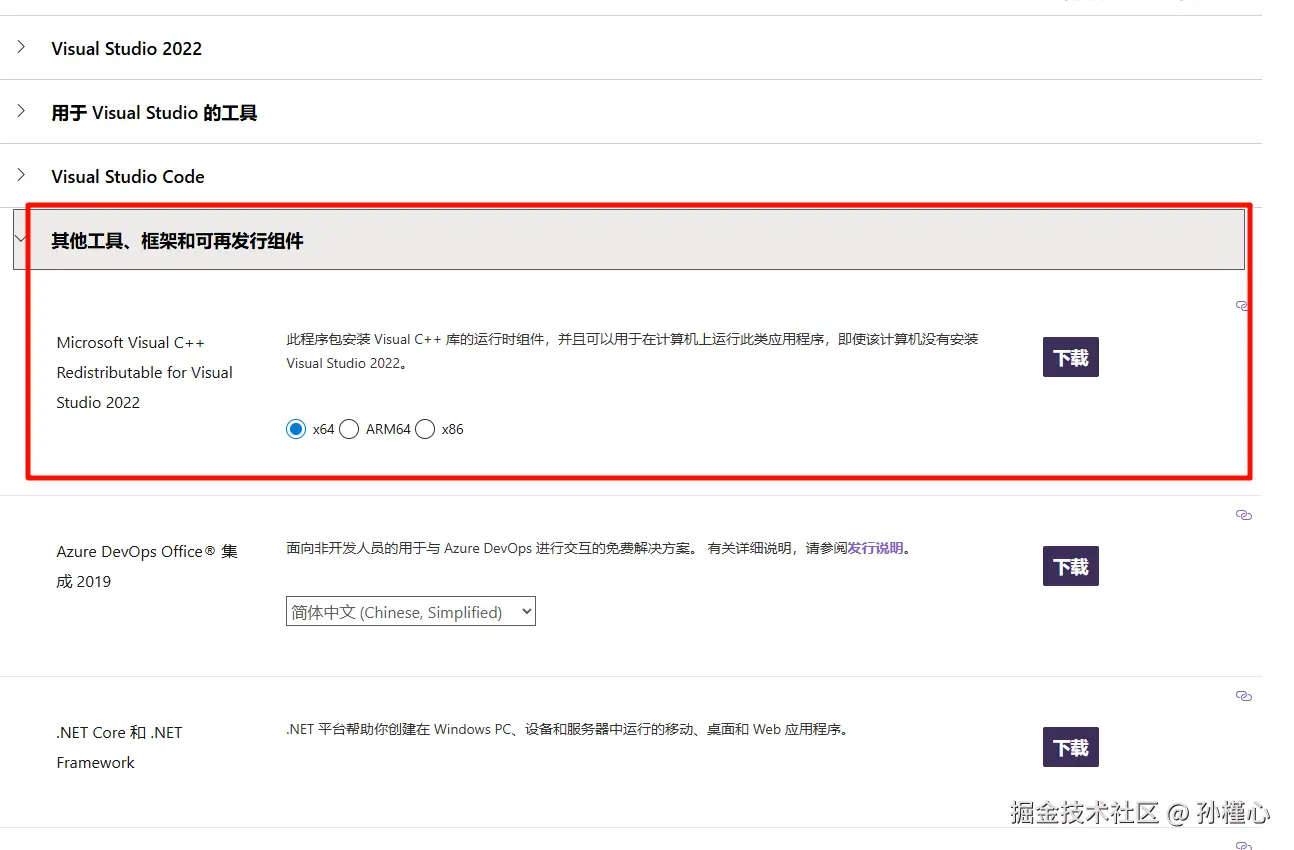
Task: Collapse the 其他工具、框架和可再发行组件 section header
Action: (x=629, y=240)
